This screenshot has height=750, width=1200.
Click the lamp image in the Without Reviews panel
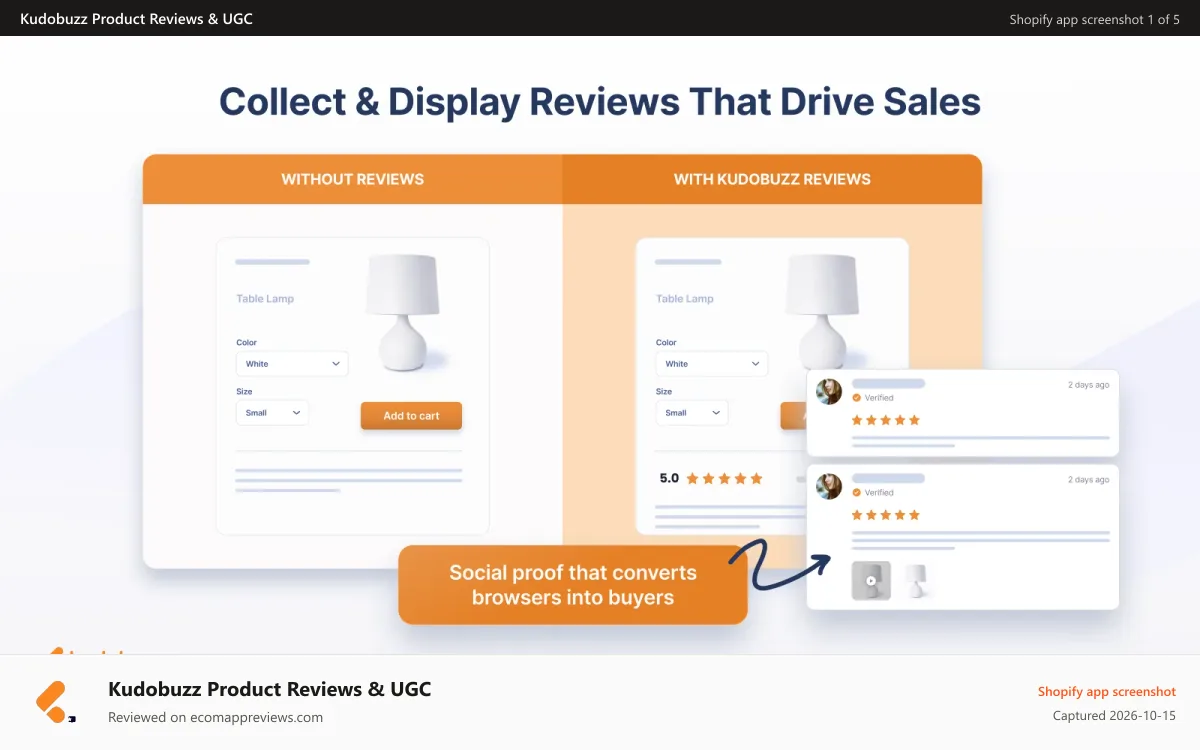[405, 312]
